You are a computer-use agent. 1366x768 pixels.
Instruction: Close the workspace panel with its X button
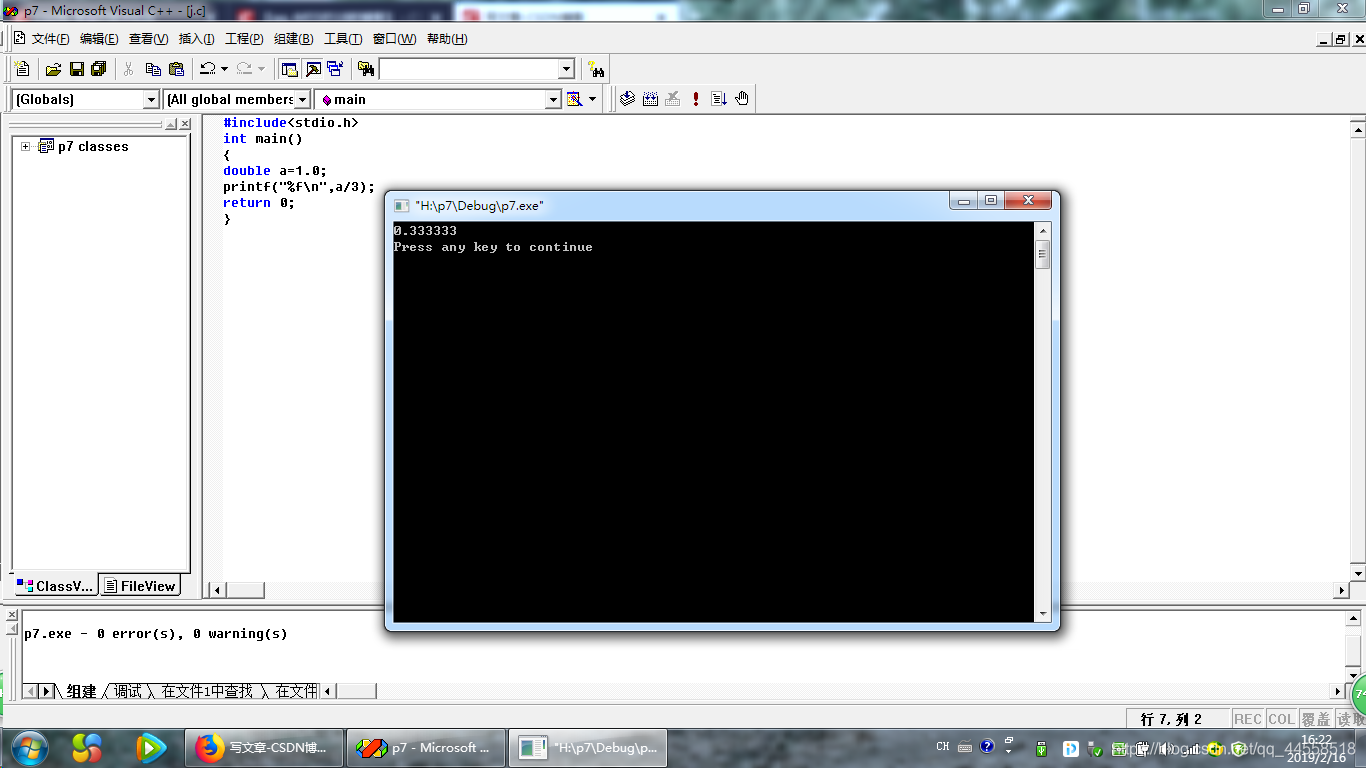click(185, 124)
